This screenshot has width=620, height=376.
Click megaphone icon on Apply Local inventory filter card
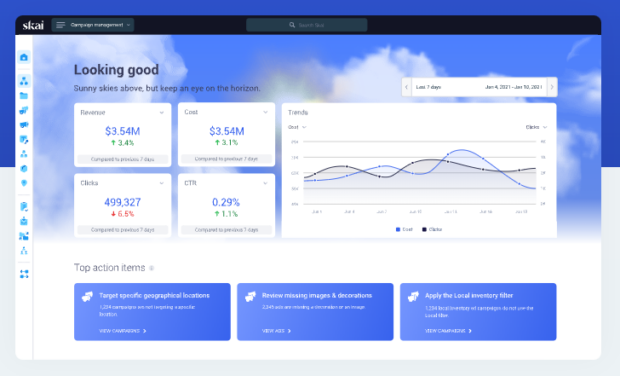pyautogui.click(x=413, y=296)
